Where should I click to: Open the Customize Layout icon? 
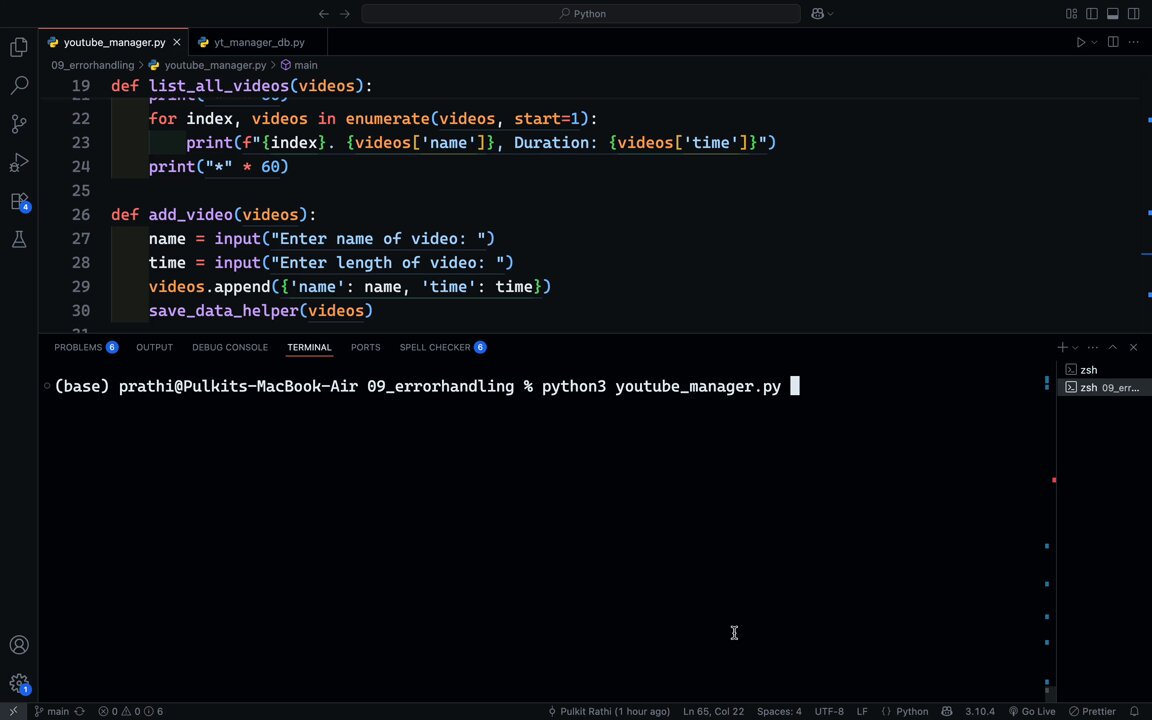[x=1071, y=14]
